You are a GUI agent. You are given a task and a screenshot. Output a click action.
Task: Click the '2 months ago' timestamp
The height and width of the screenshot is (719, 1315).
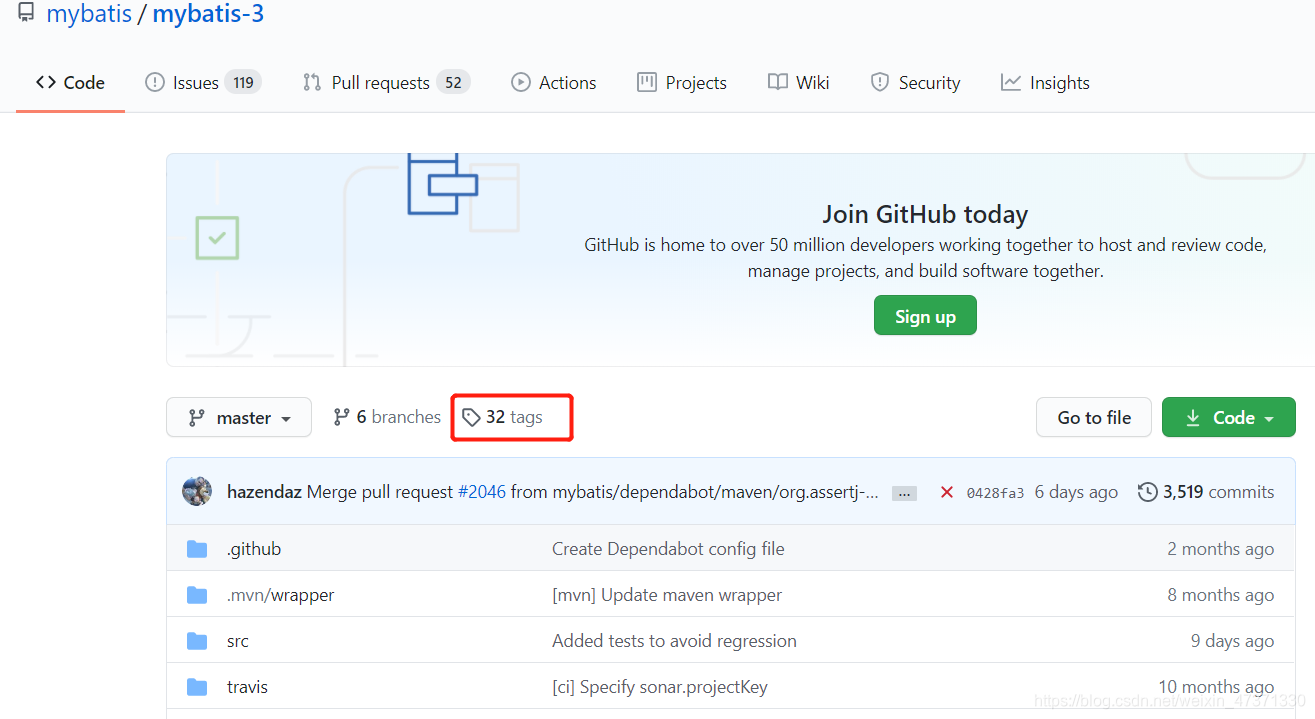click(x=1221, y=549)
